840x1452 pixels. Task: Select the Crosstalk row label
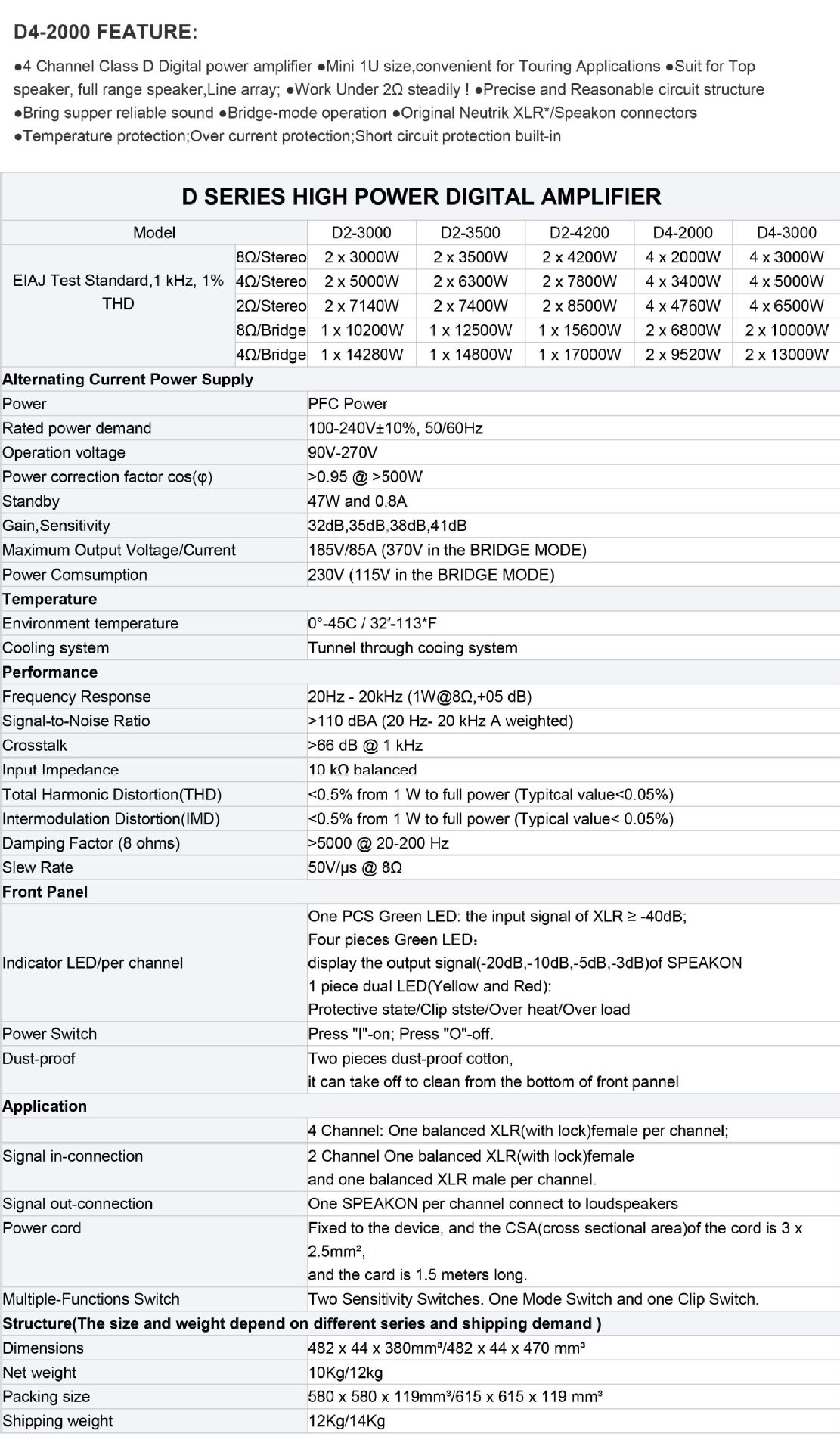(x=35, y=746)
